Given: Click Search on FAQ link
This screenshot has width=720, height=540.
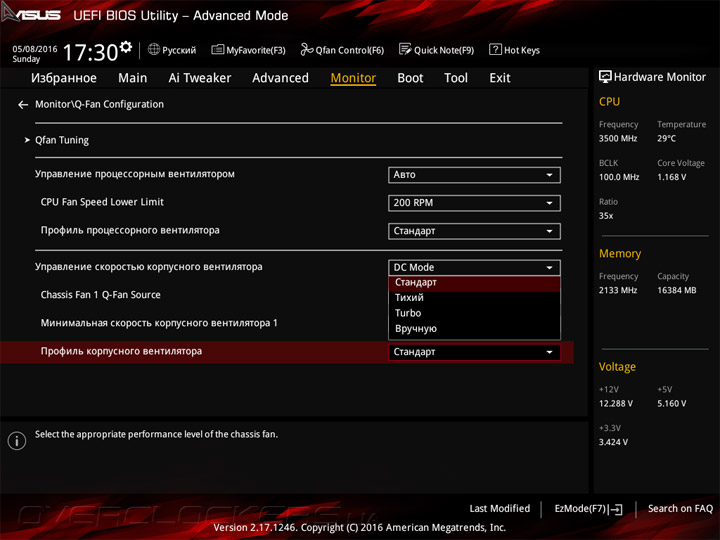Looking at the screenshot, I should 681,509.
